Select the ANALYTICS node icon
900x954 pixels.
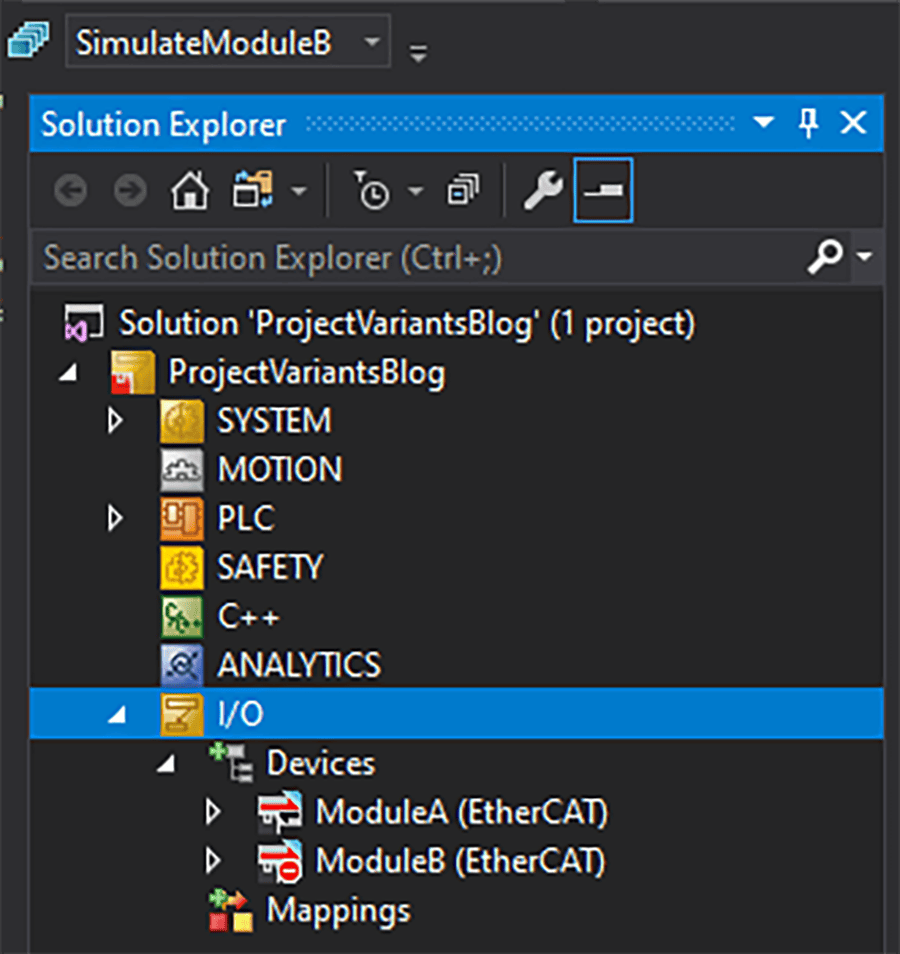click(x=181, y=666)
